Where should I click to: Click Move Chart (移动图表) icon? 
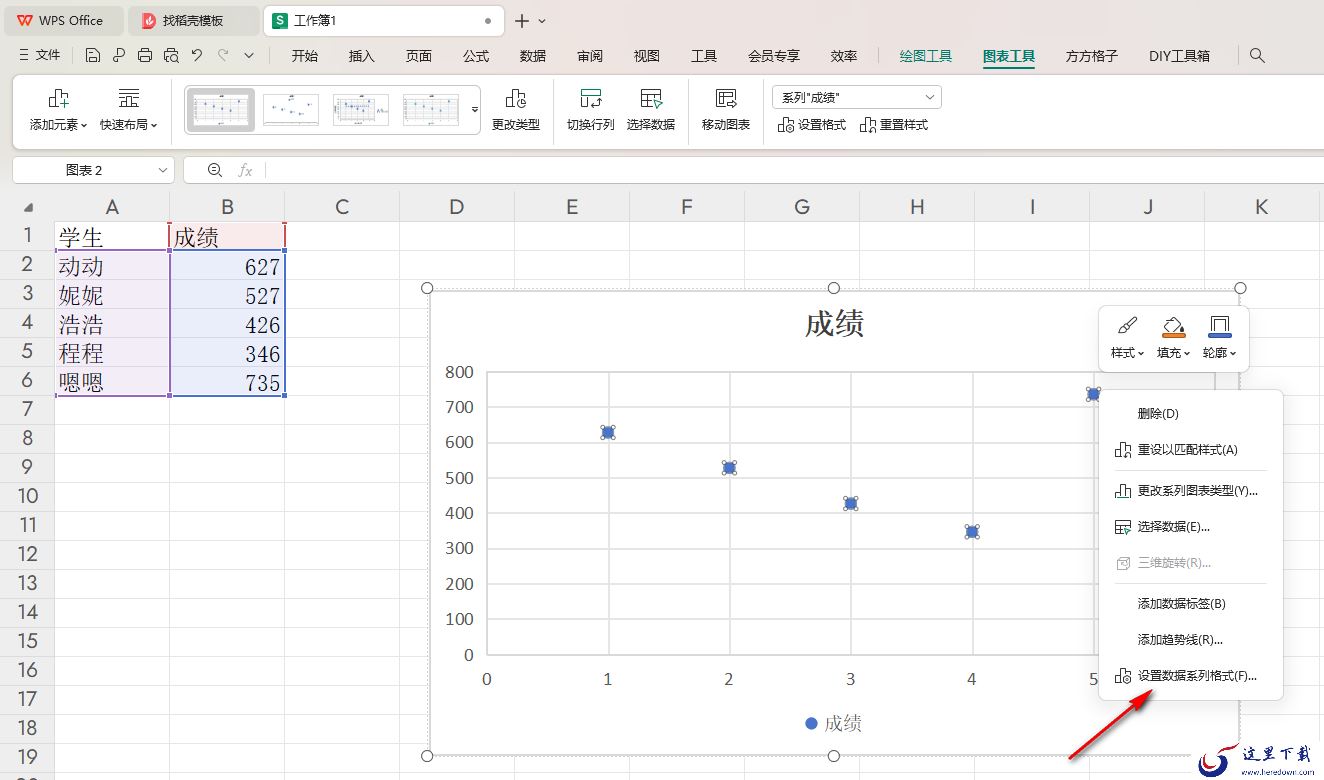click(x=726, y=98)
